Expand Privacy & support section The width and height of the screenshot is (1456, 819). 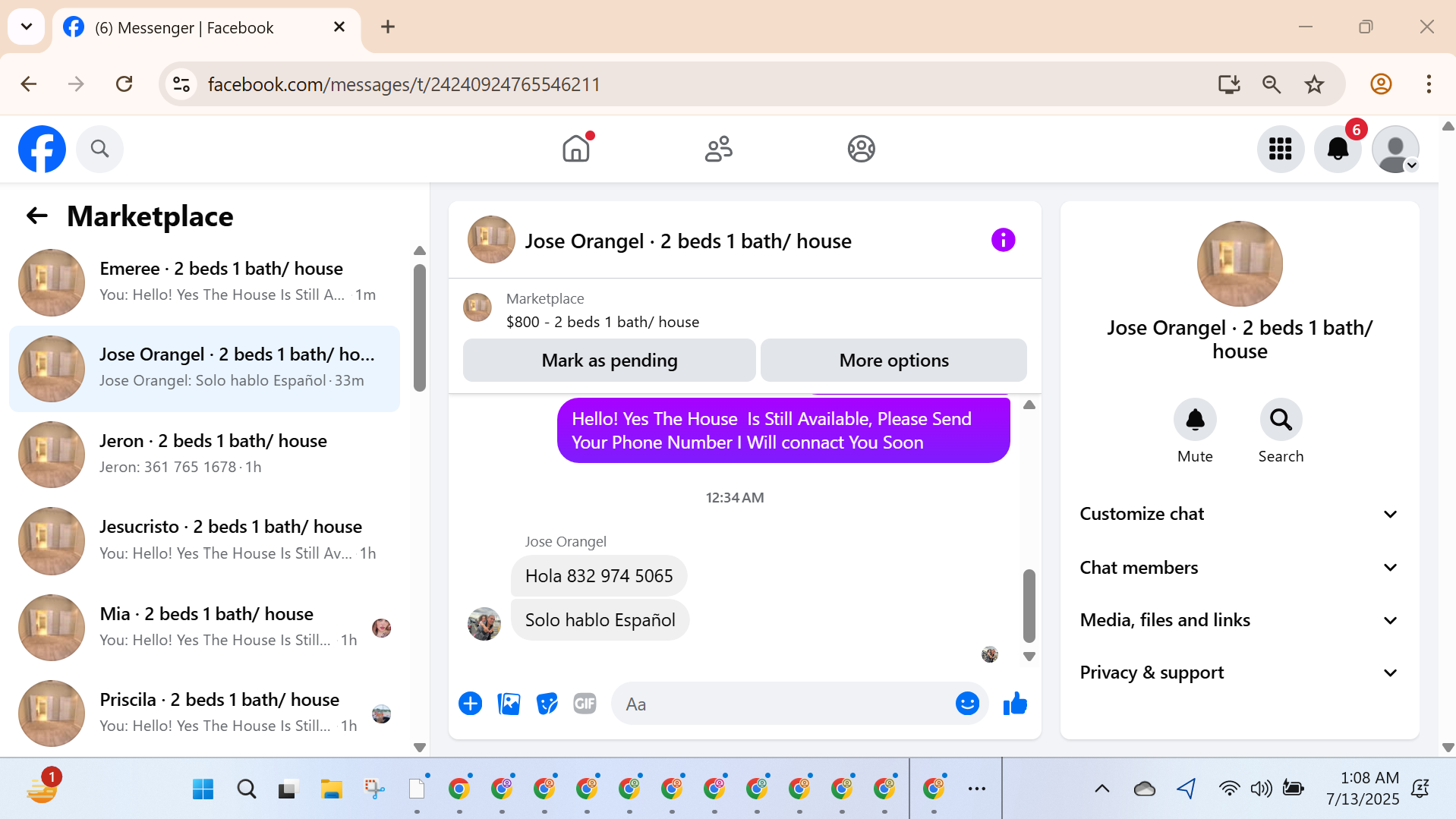click(1239, 673)
